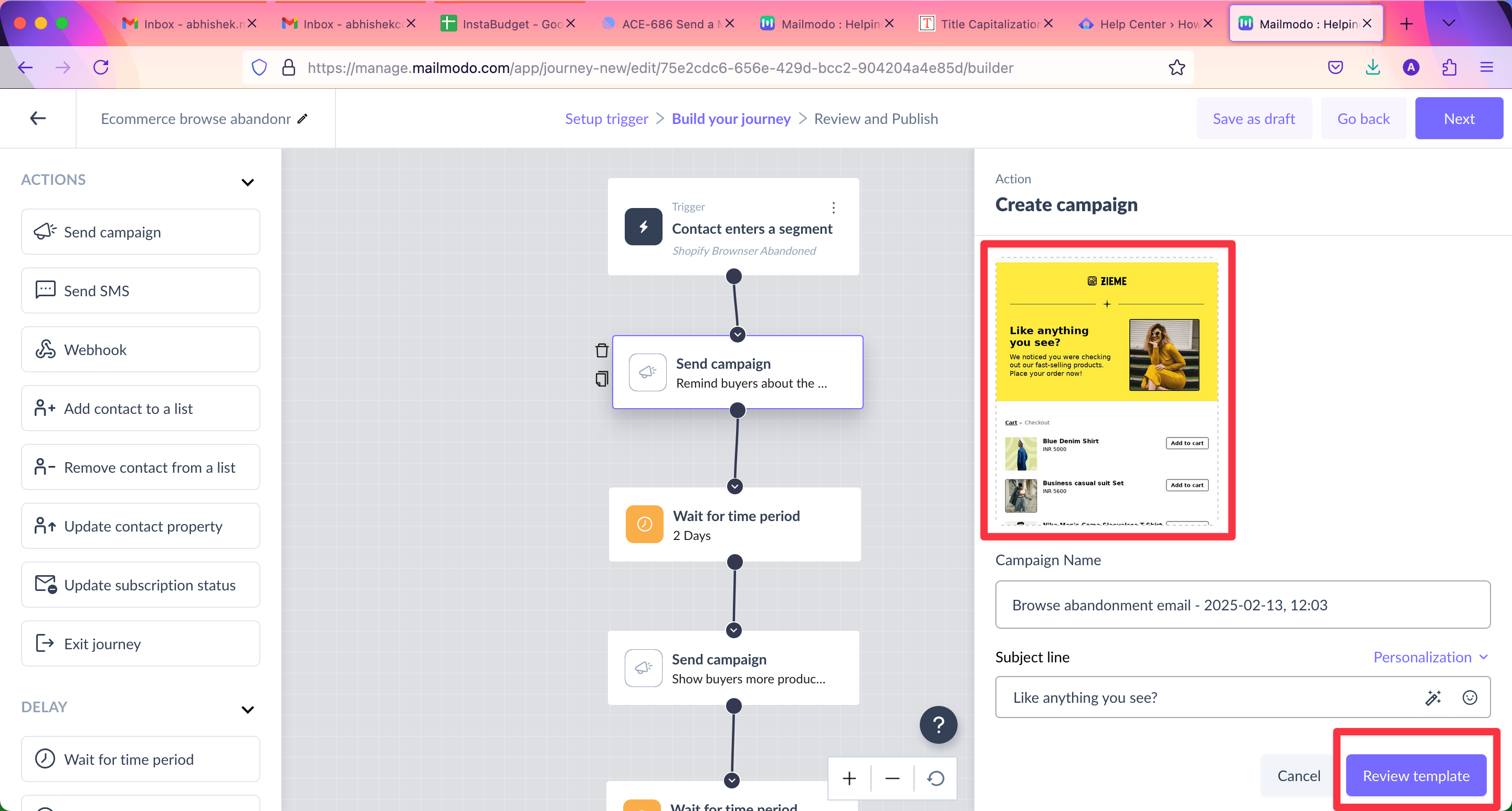Go back using the arrow beside journey name

(x=38, y=118)
